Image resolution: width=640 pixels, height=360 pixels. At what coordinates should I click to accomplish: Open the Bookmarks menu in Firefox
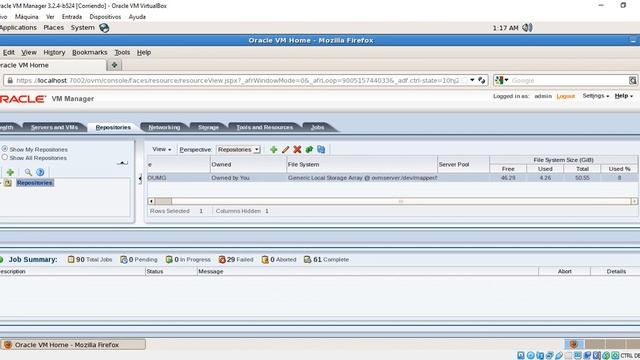[89, 53]
